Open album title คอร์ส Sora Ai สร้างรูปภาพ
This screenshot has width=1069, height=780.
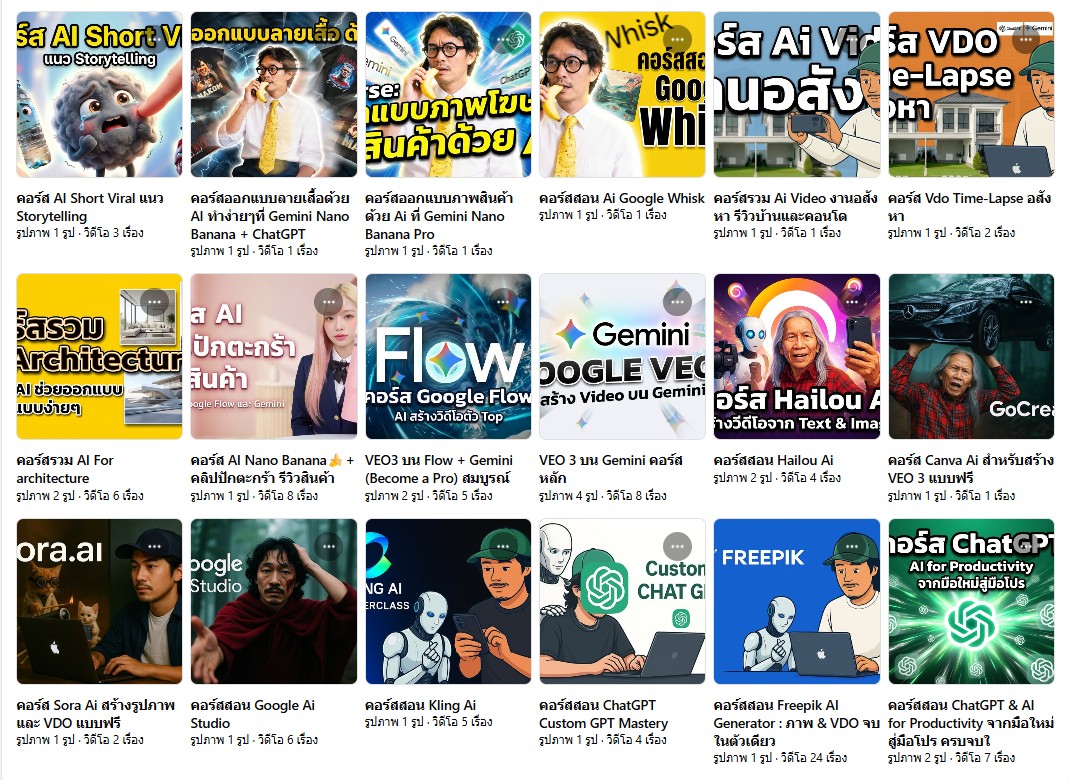click(95, 714)
